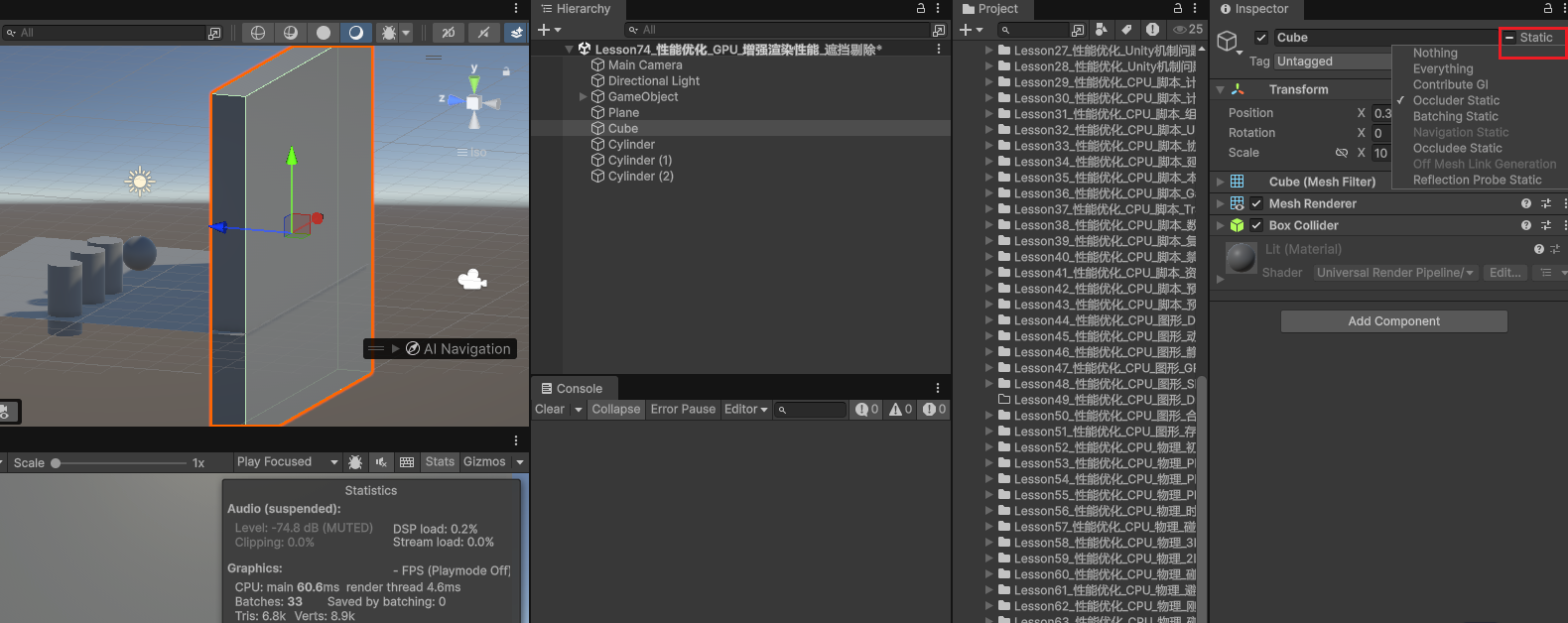Image resolution: width=1568 pixels, height=623 pixels.
Task: Click the search by type icon in Project
Action: coord(1101,30)
